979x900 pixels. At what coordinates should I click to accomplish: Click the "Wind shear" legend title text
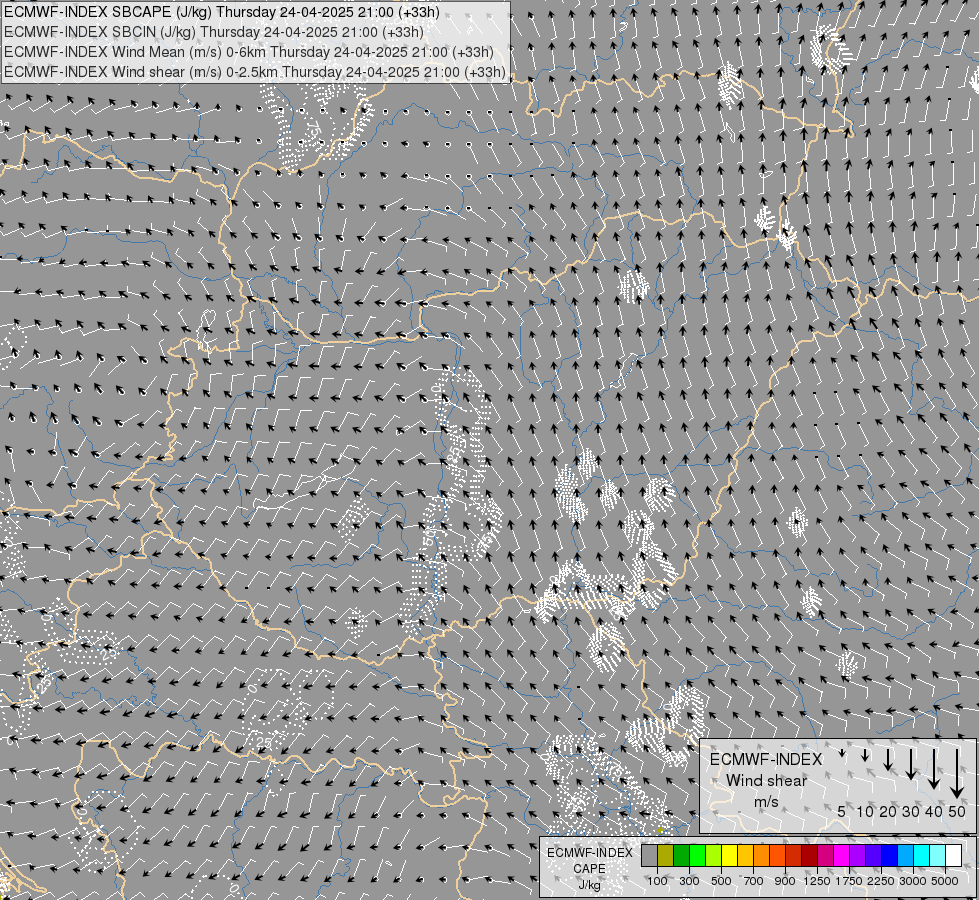[766, 781]
